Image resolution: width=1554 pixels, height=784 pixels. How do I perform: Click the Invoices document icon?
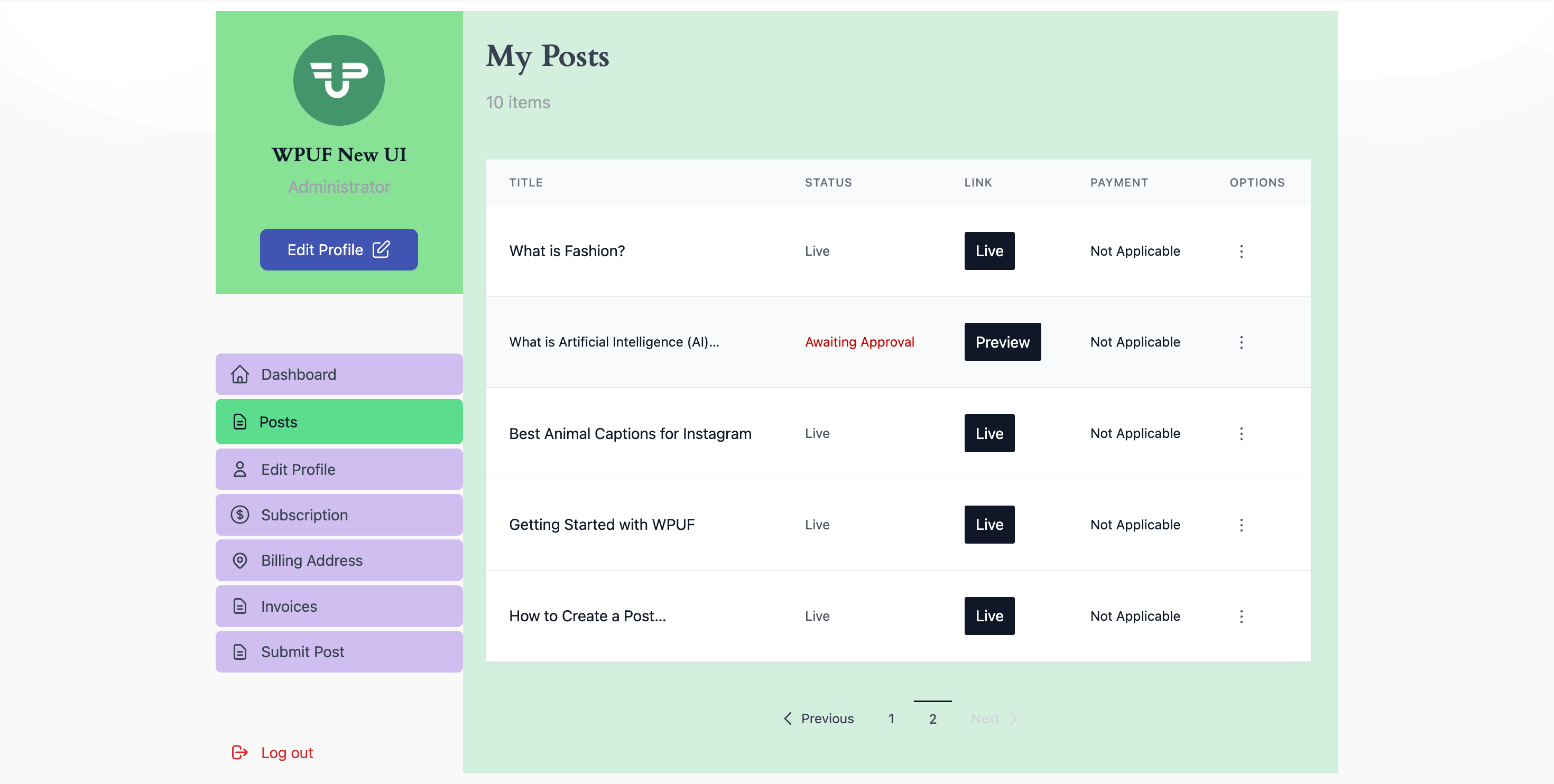click(x=239, y=606)
